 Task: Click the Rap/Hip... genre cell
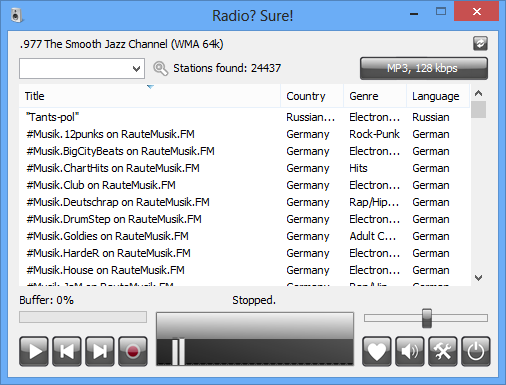374,202
